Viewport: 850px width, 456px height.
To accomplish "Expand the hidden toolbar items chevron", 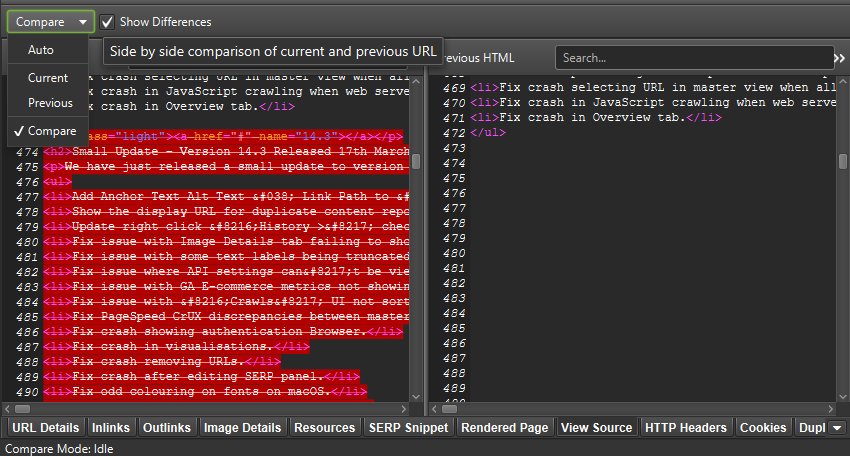I will click(840, 58).
